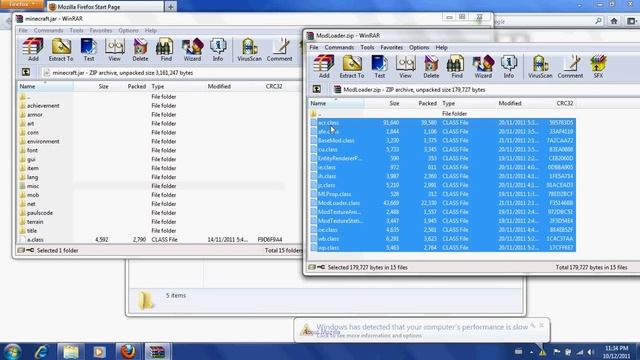Viewport: 640px width, 360px height.
Task: Go up one level in minecraft.jar window
Action: pyautogui.click(x=26, y=72)
